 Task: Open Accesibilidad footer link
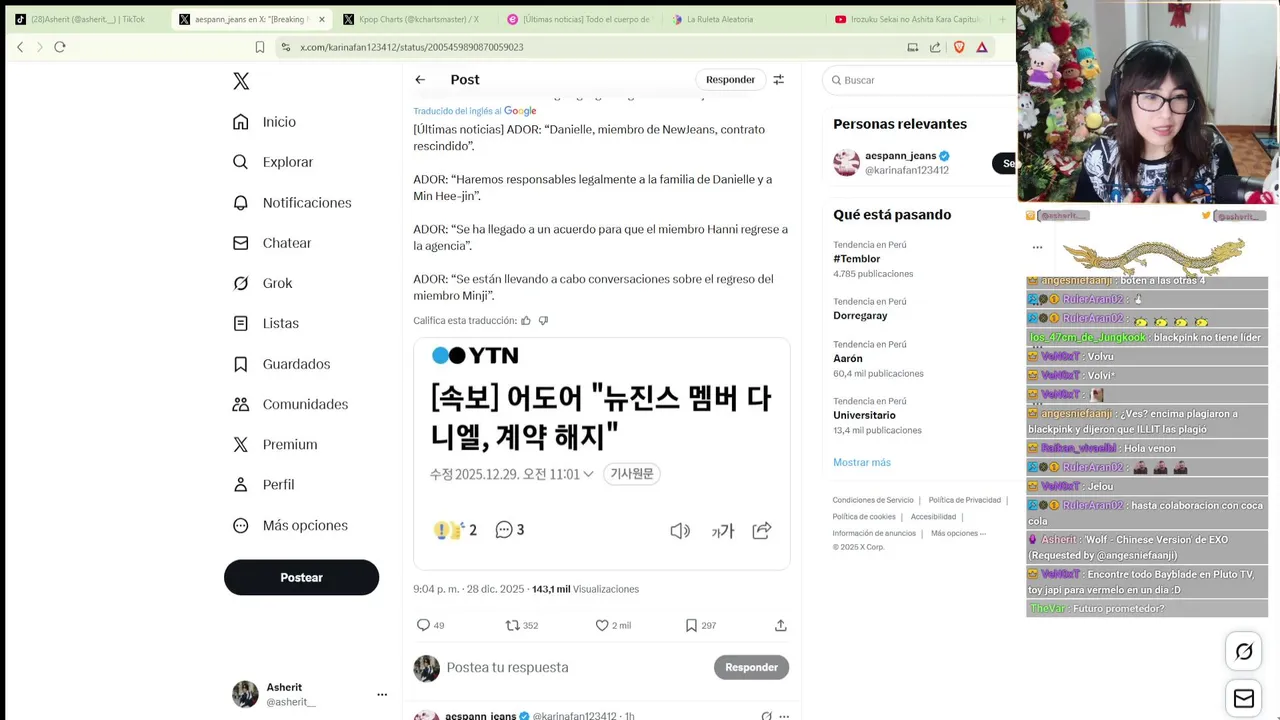(x=933, y=517)
